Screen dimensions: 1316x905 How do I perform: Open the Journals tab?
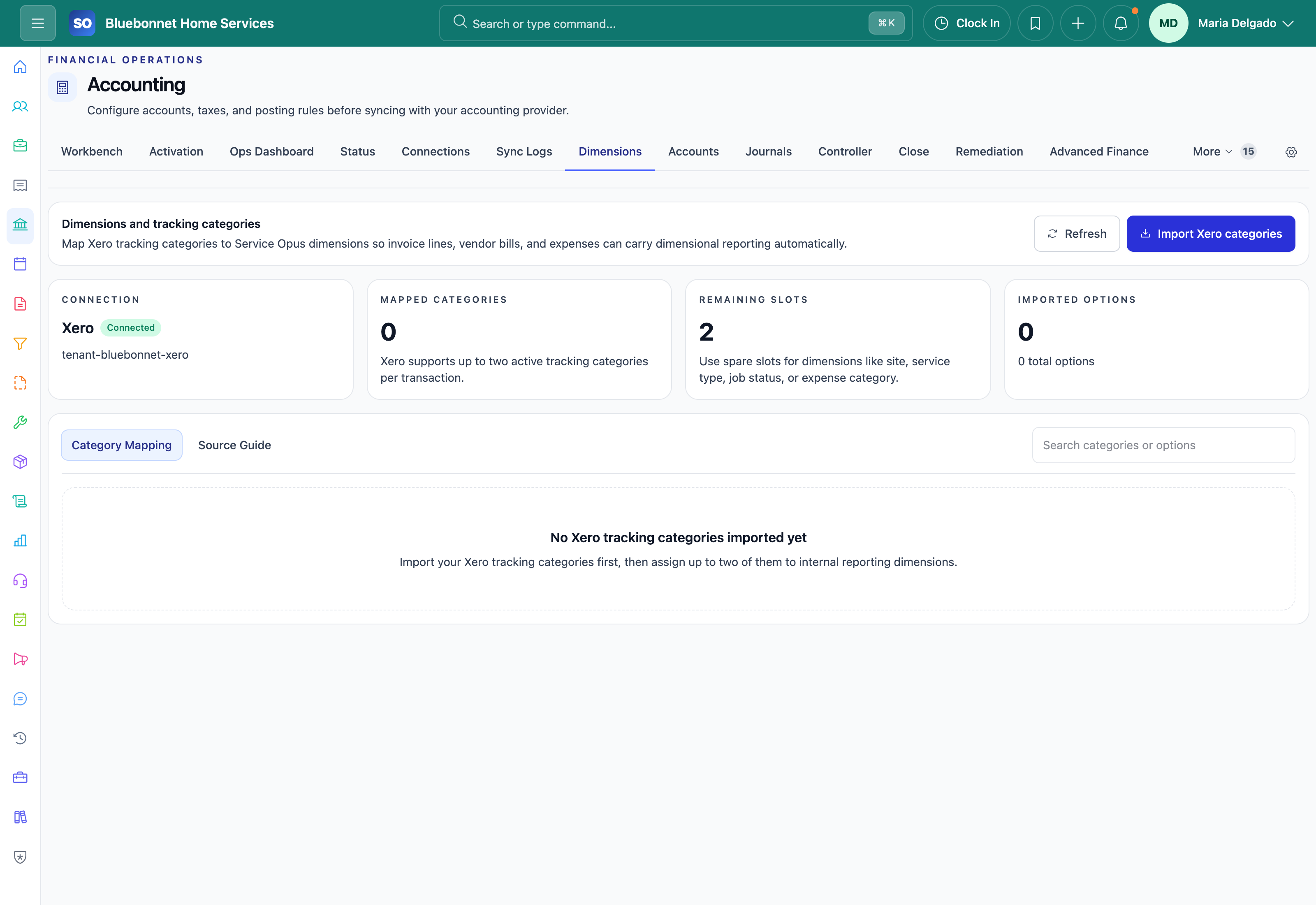[769, 151]
